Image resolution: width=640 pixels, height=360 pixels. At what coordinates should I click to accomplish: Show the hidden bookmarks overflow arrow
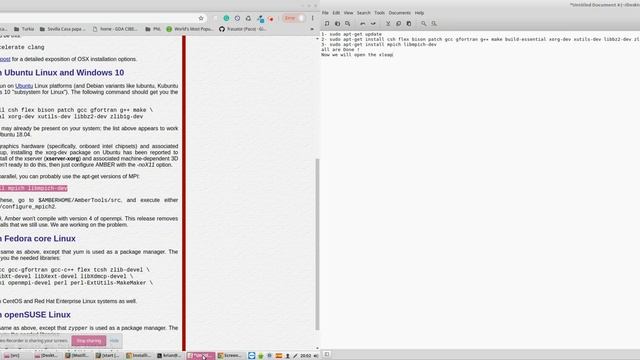(x=312, y=29)
